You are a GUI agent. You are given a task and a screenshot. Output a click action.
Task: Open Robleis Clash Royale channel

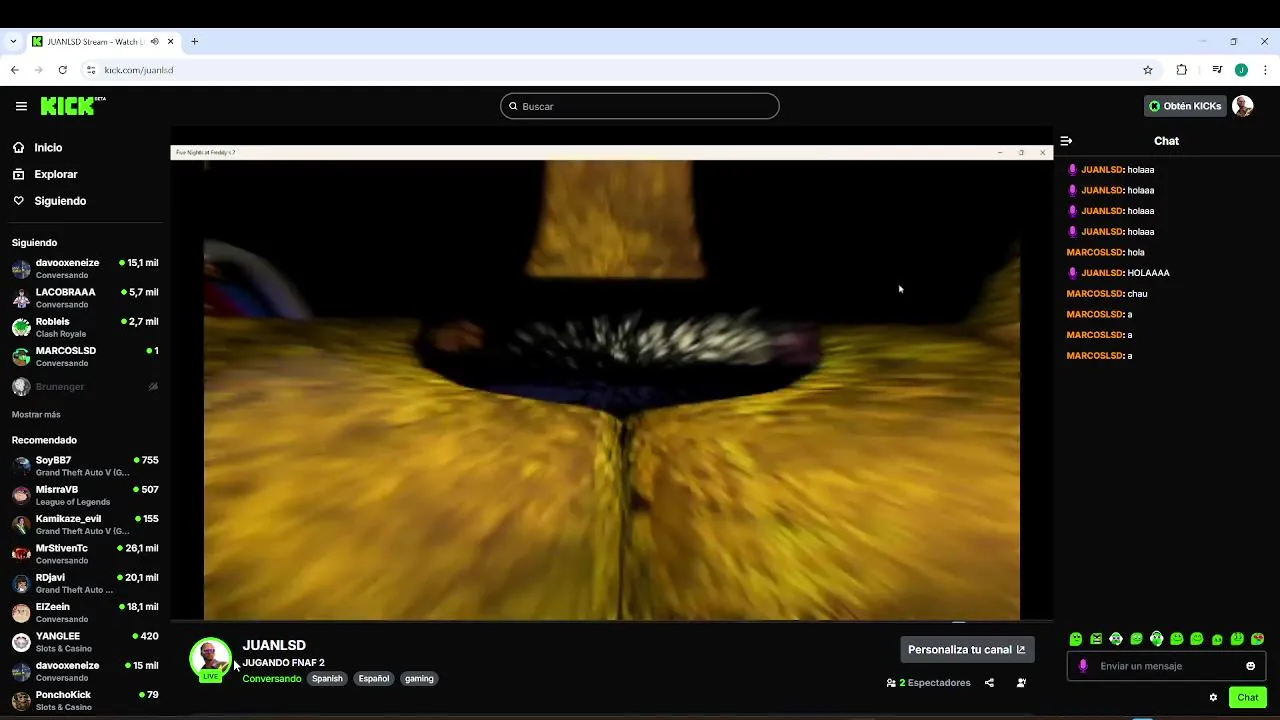coord(85,327)
